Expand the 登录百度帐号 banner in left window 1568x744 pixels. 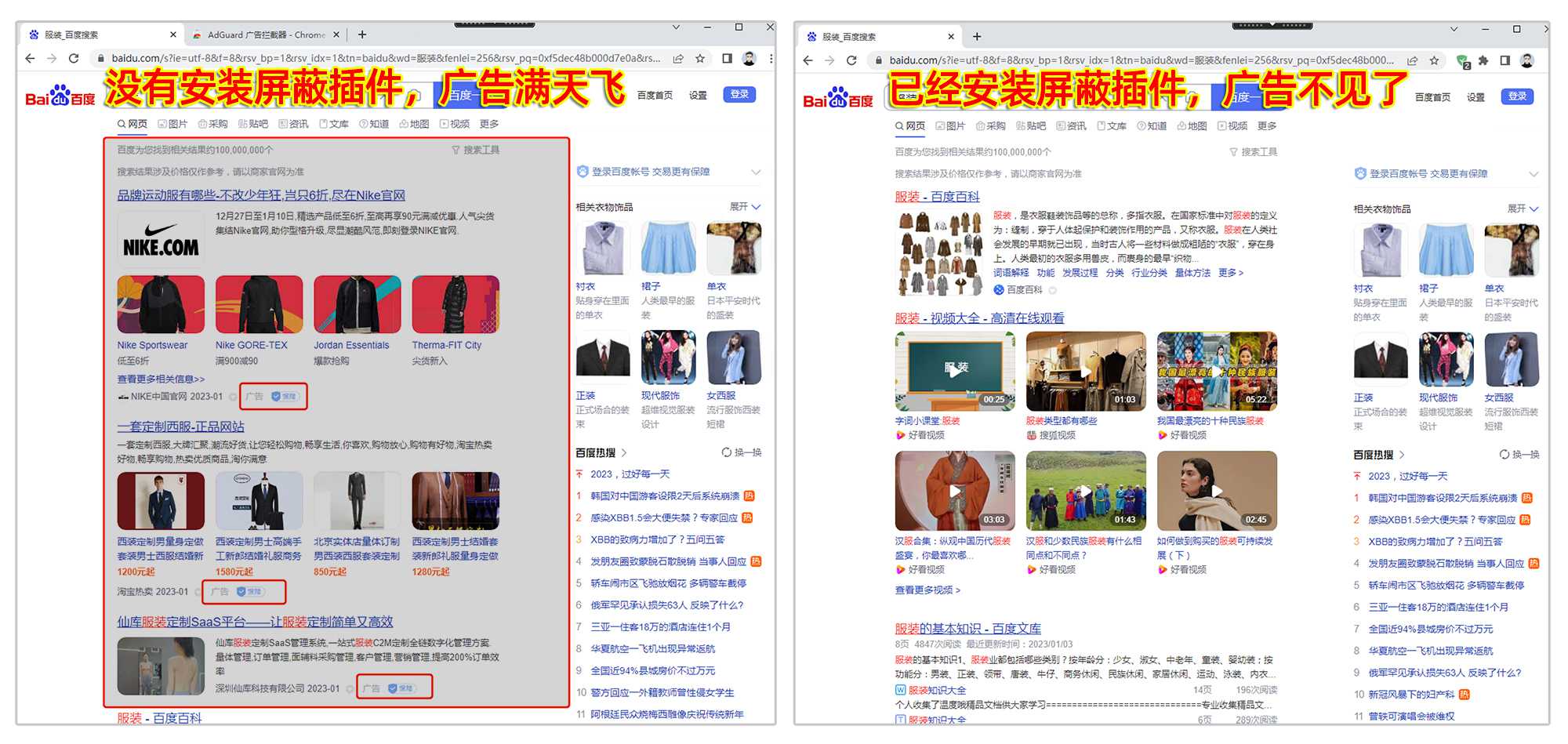click(x=756, y=172)
